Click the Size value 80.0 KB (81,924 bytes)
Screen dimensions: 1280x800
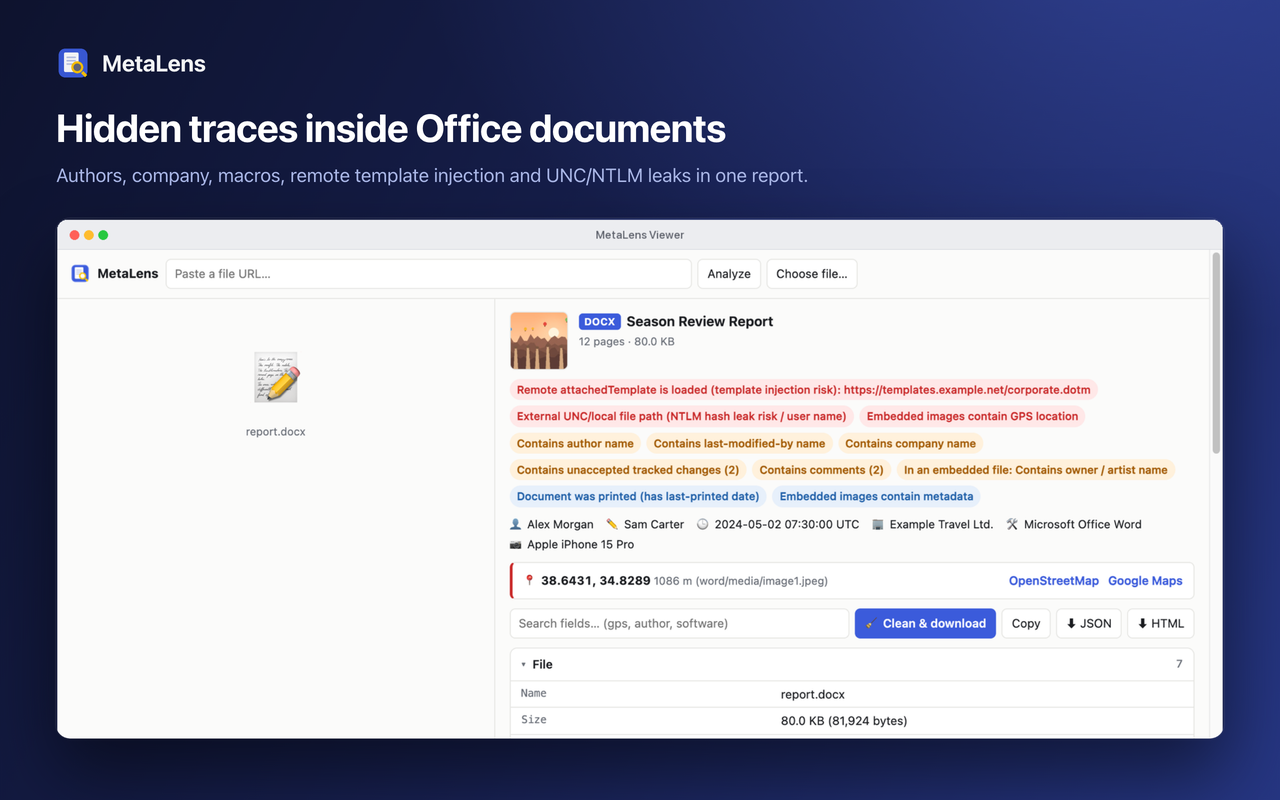[x=844, y=720]
